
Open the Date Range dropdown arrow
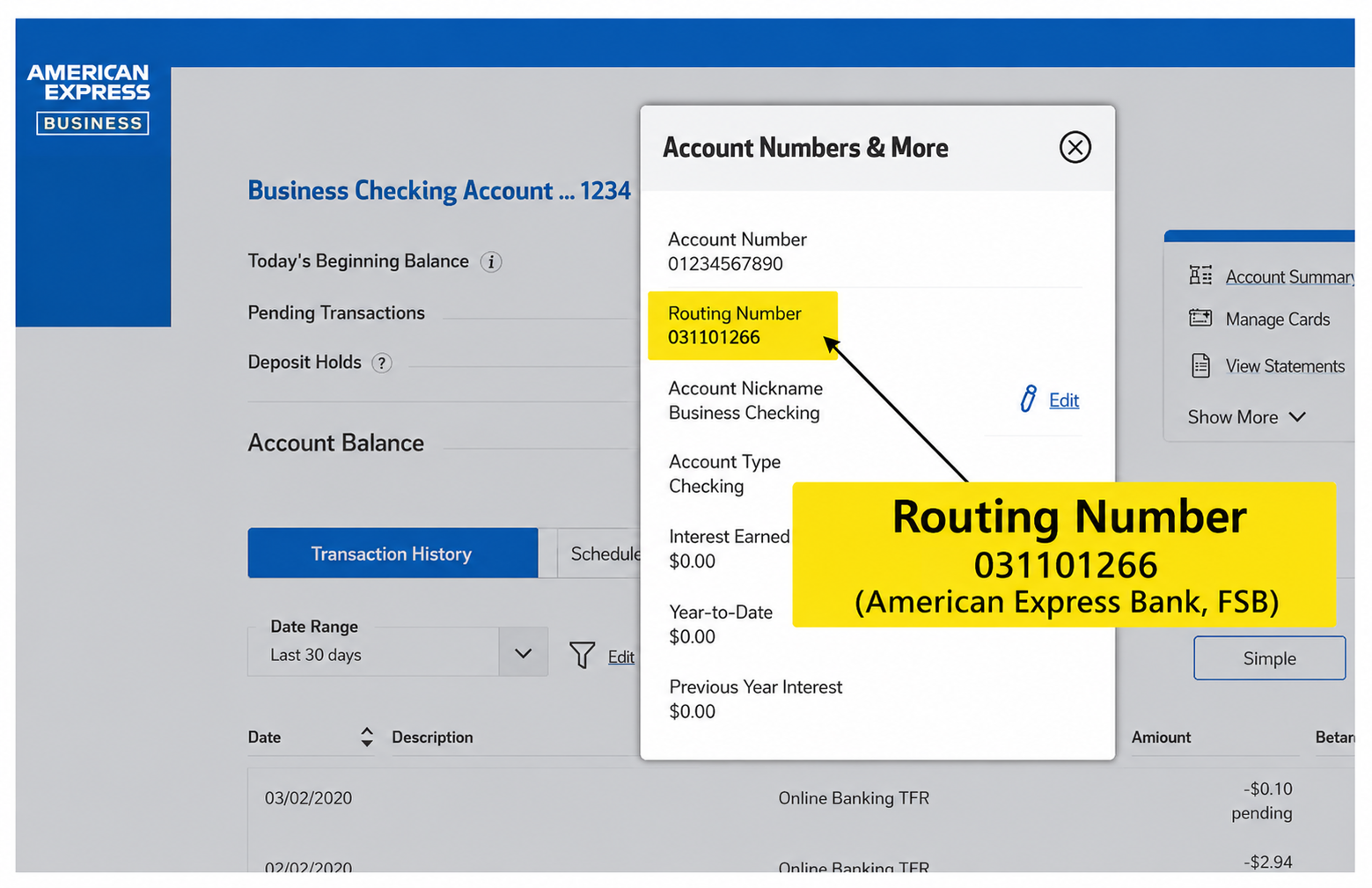click(523, 653)
